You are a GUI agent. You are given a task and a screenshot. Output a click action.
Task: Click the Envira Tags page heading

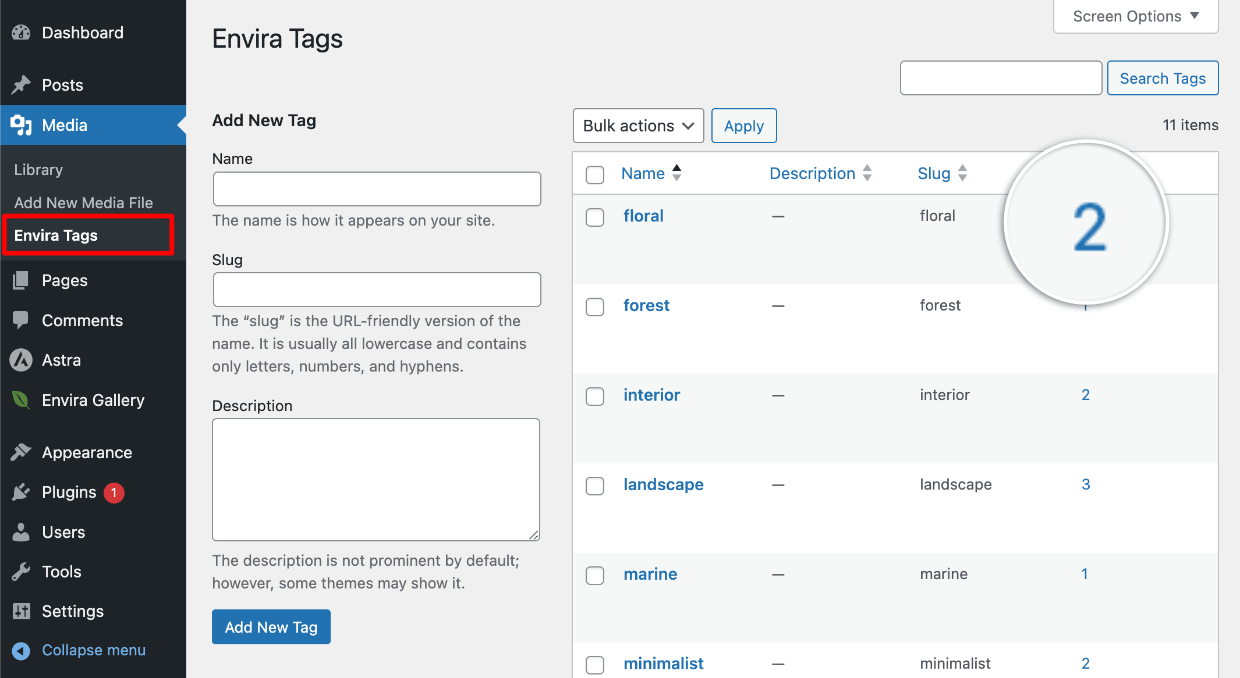pos(278,39)
